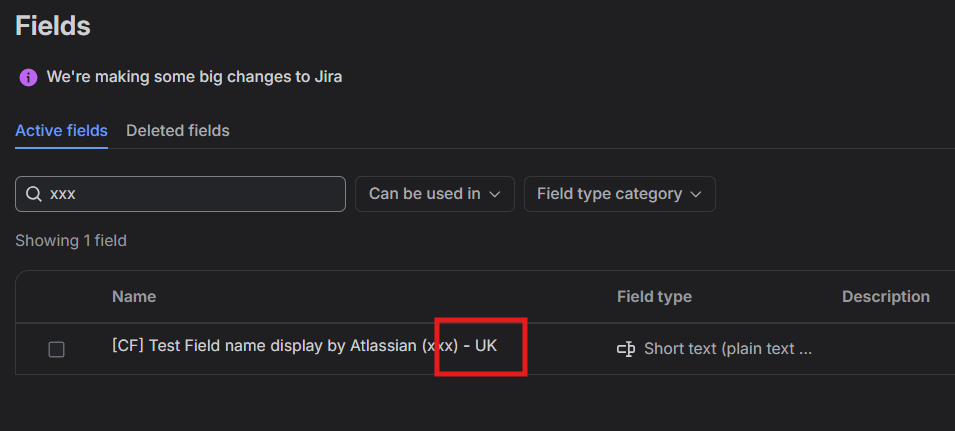Click the Field type column header
955x431 pixels.
click(x=654, y=296)
